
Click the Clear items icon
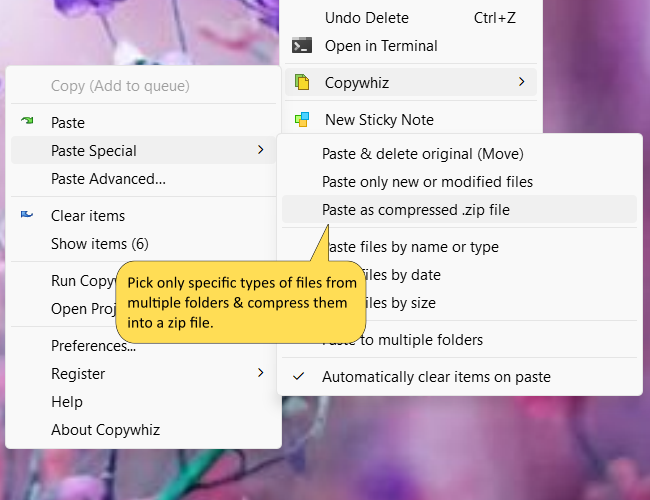coord(27,215)
